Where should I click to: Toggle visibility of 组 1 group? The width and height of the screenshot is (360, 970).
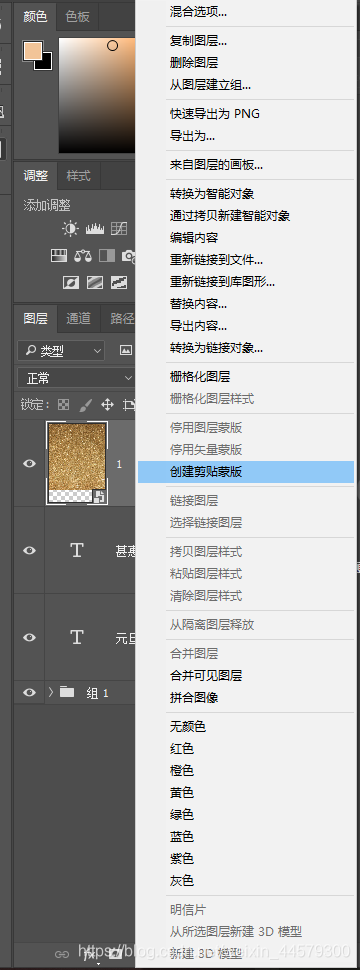[x=29, y=692]
